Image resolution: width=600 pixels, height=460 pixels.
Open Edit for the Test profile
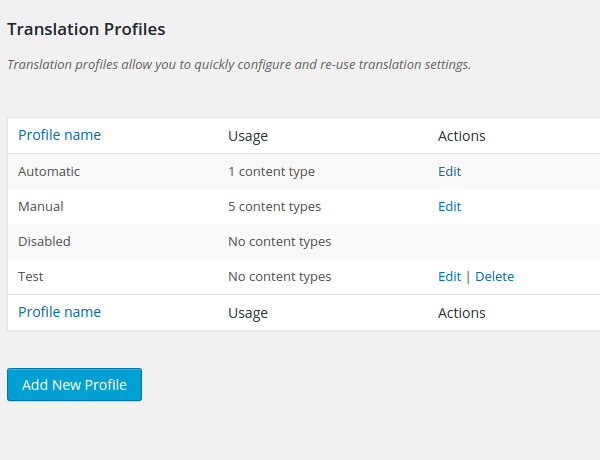tap(449, 276)
